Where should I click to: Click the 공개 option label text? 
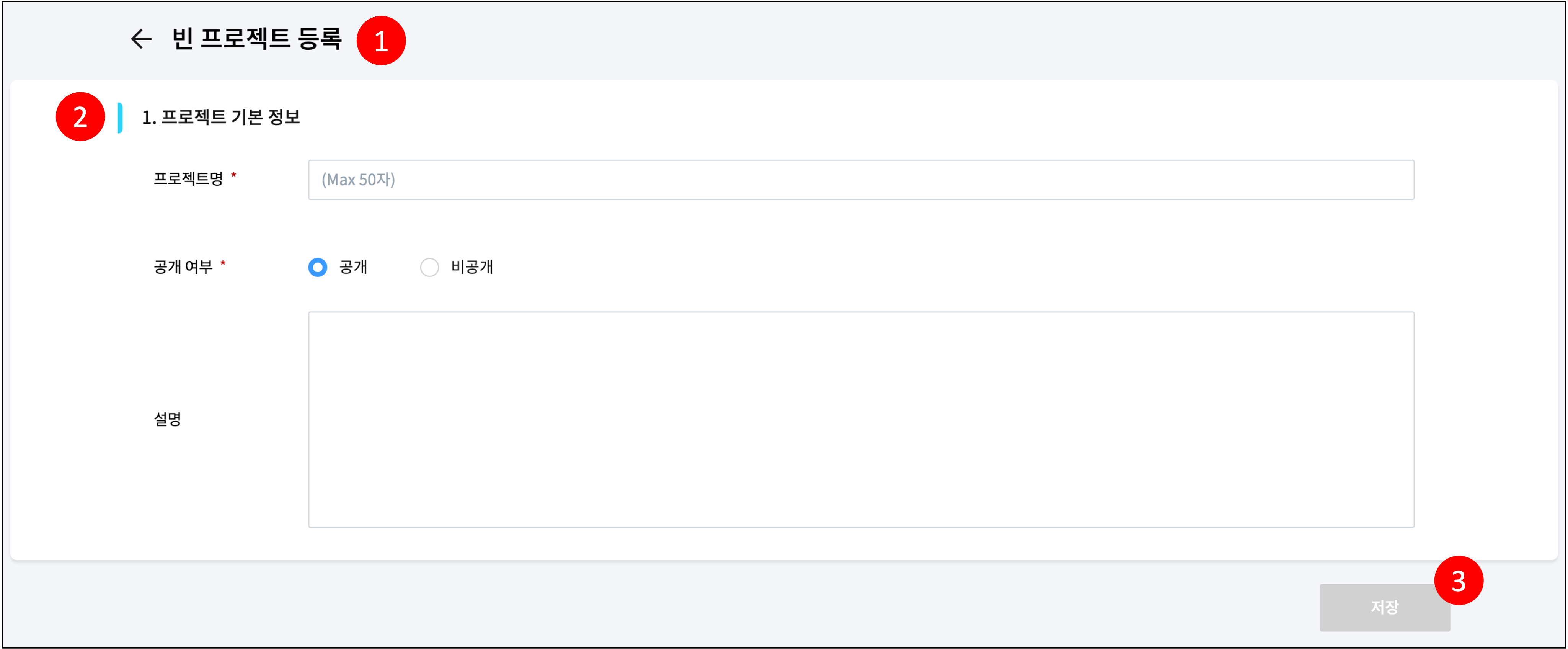click(x=353, y=267)
